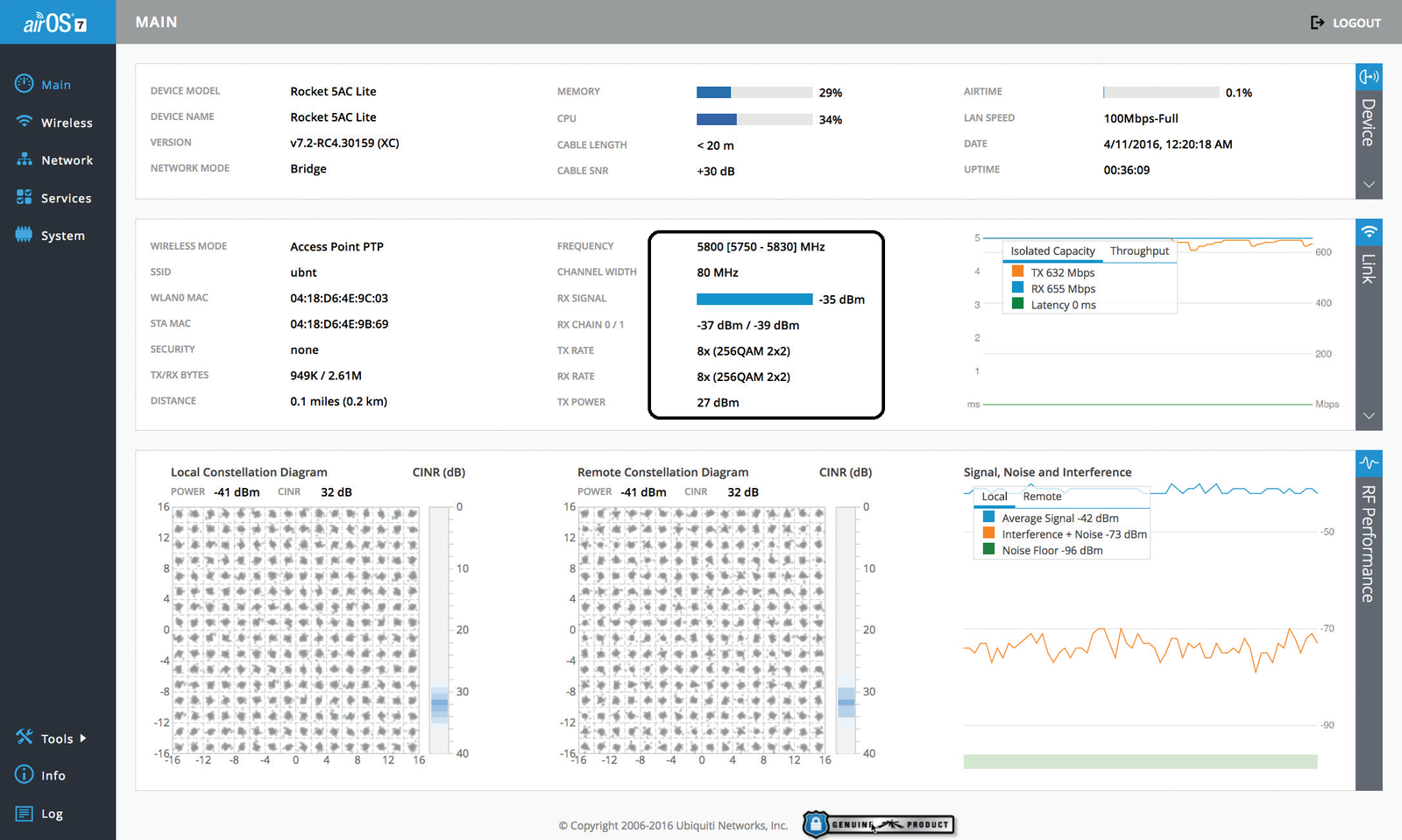Open the Wireless settings page
The width and height of the screenshot is (1402, 840).
coord(67,123)
